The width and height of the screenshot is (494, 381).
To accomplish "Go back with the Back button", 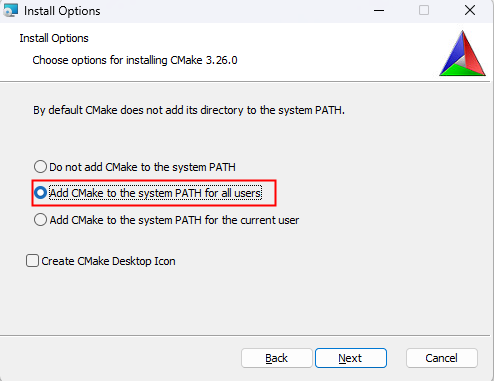I will tap(277, 358).
